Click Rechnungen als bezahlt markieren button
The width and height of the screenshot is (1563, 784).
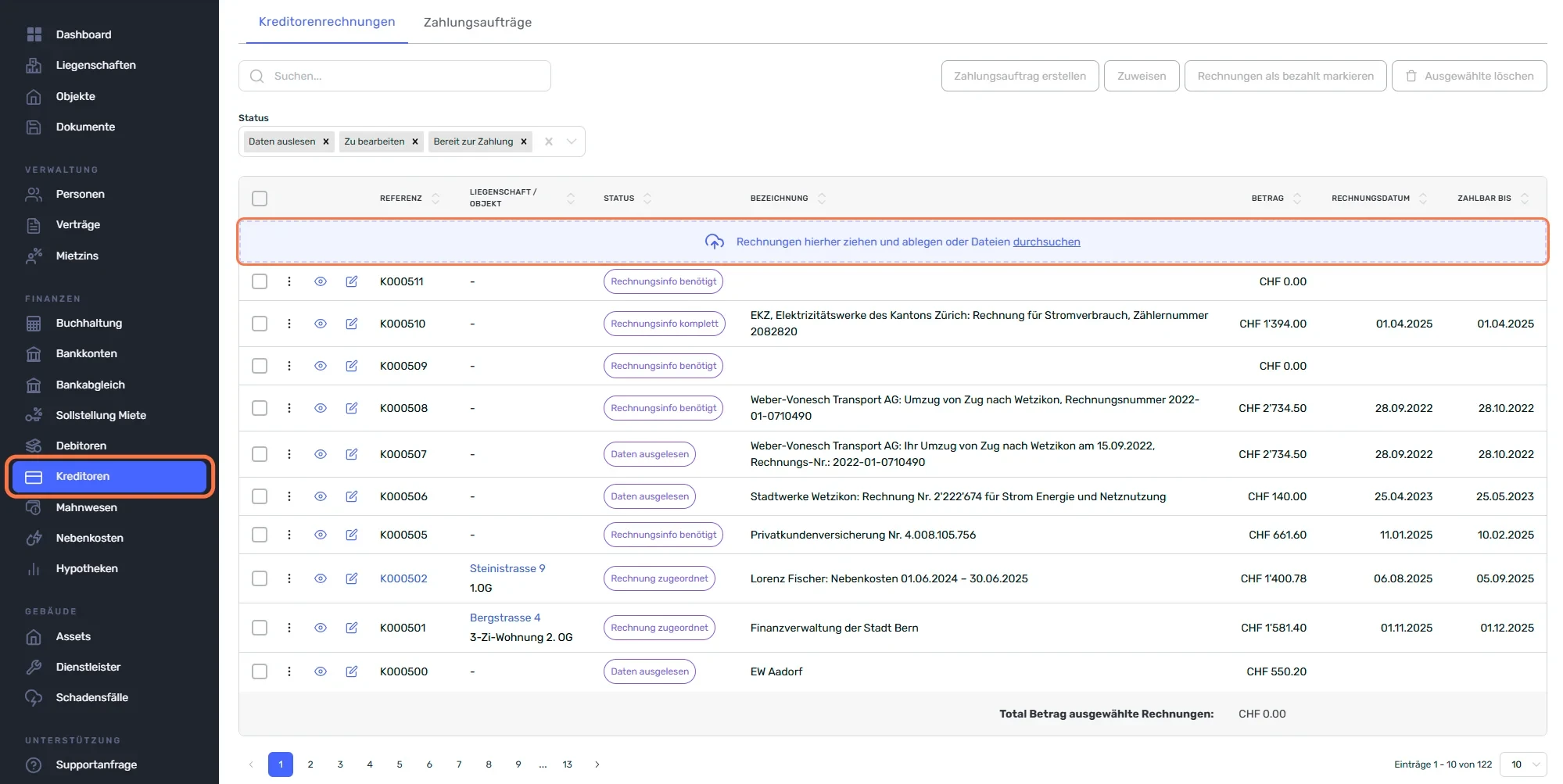tap(1285, 76)
